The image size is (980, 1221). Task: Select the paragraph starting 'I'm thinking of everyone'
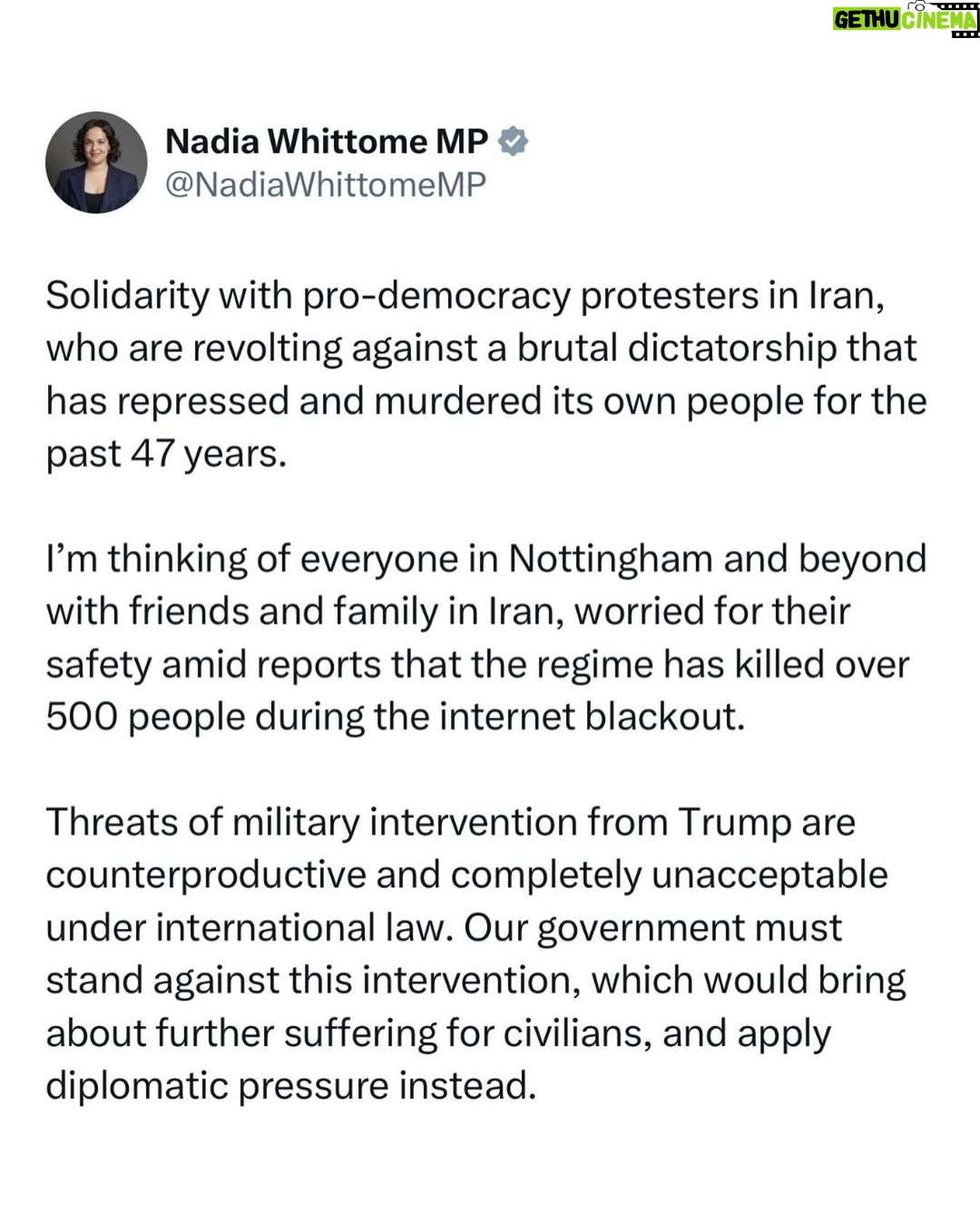(x=486, y=638)
